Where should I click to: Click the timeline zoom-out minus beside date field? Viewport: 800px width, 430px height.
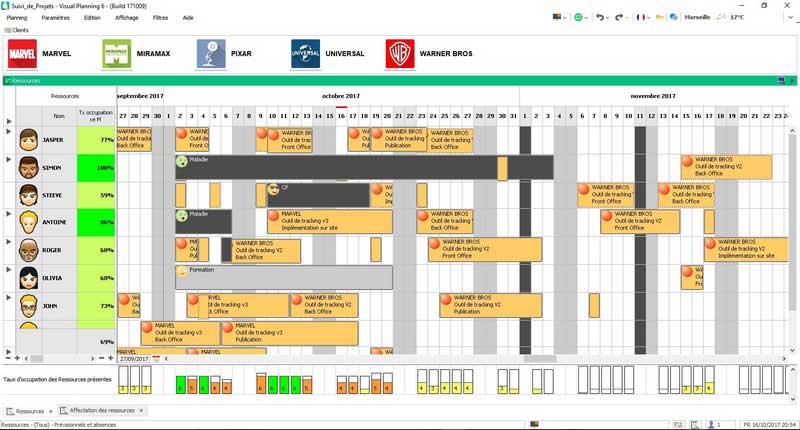point(102,359)
